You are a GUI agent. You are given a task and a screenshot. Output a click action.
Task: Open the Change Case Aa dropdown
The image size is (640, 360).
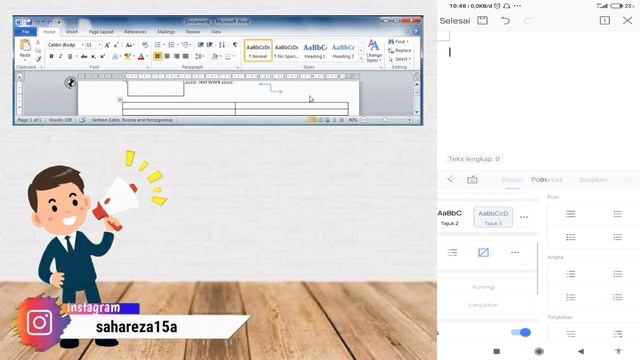click(130, 45)
